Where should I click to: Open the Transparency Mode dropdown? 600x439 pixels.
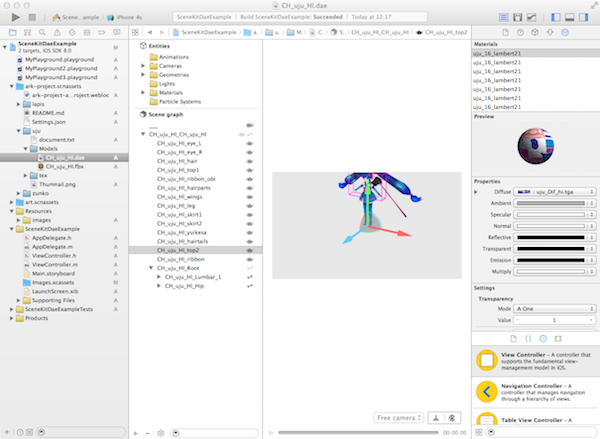pyautogui.click(x=554, y=308)
